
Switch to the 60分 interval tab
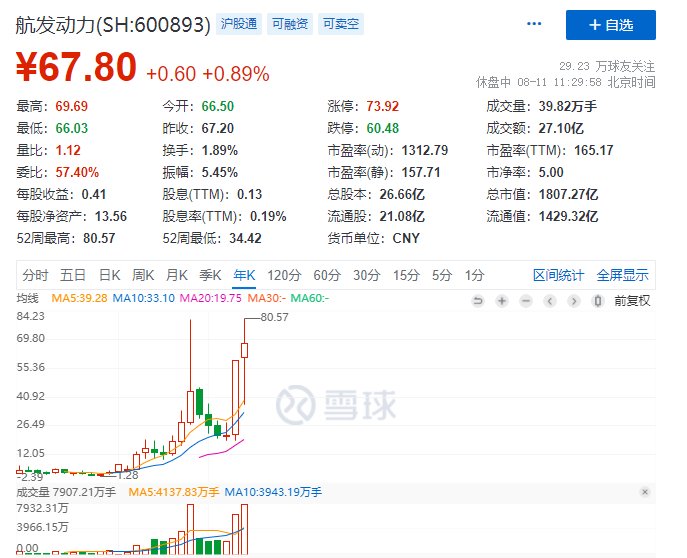pos(327,275)
